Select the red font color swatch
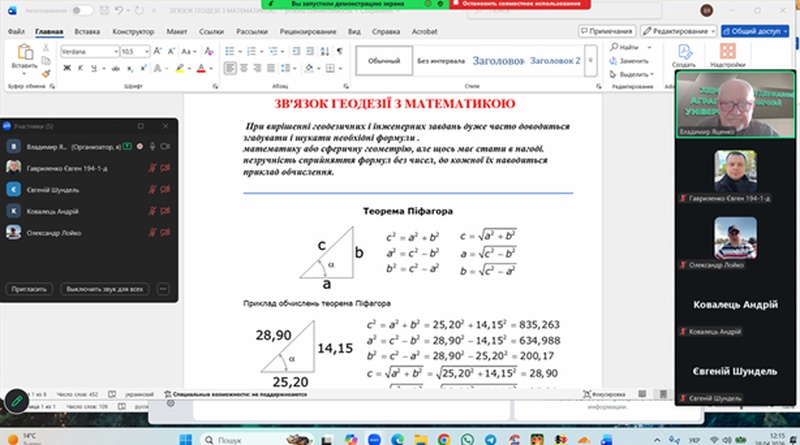This screenshot has width=800, height=445. pyautogui.click(x=201, y=68)
